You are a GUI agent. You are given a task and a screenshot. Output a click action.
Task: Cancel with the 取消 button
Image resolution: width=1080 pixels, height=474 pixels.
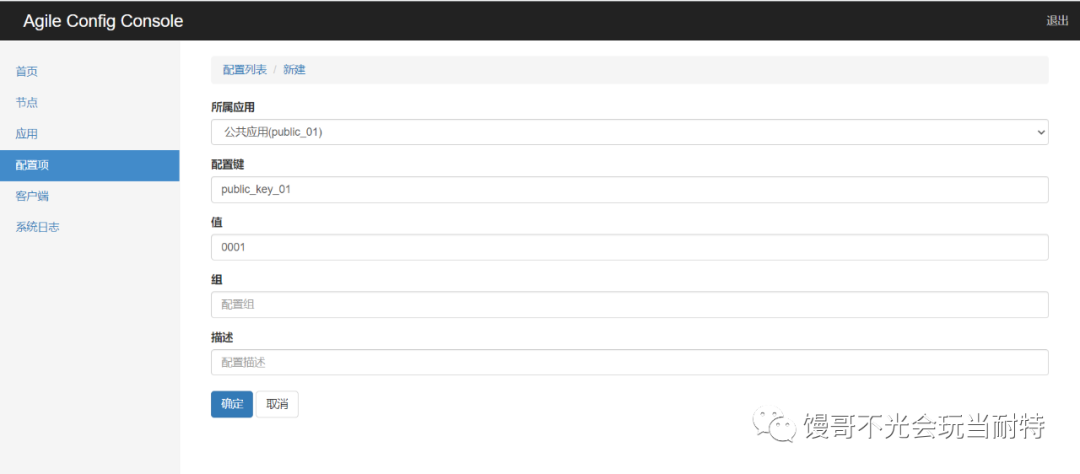click(278, 404)
